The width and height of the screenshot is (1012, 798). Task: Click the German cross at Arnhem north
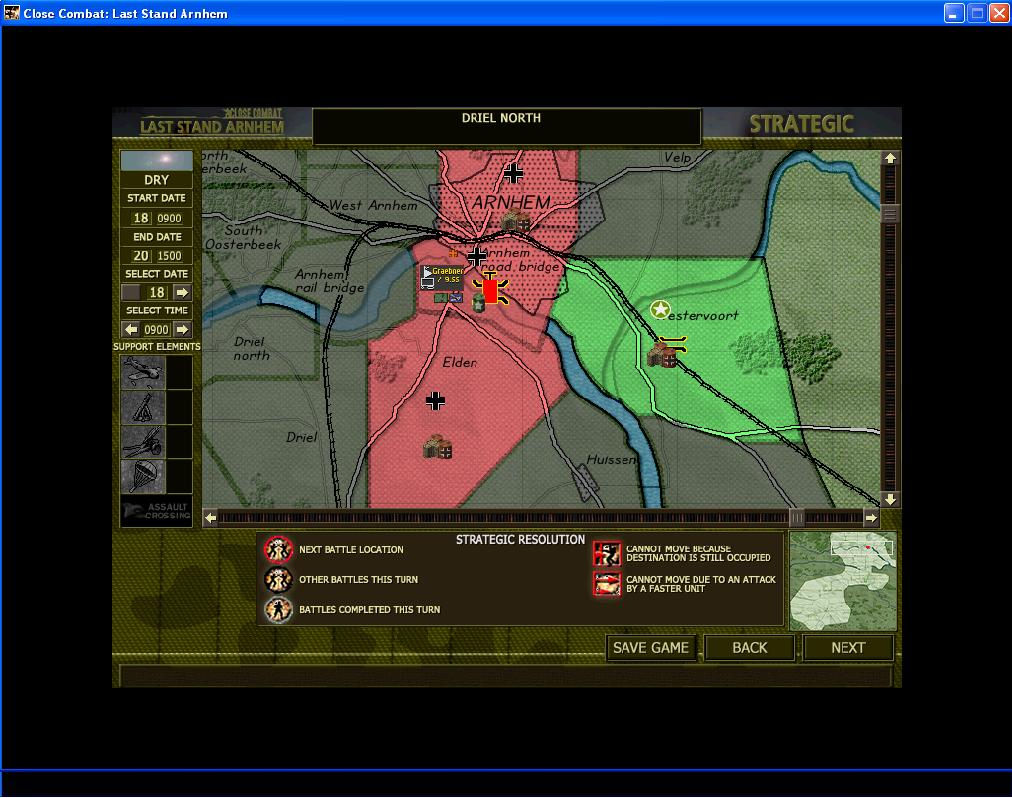(x=514, y=173)
